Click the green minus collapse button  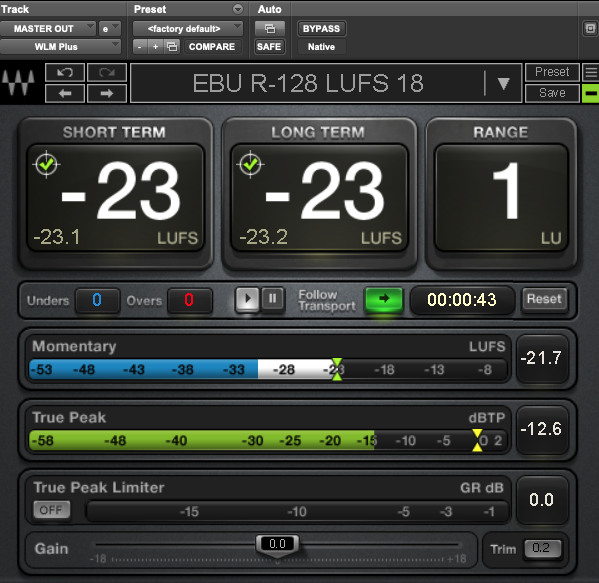tap(590, 93)
